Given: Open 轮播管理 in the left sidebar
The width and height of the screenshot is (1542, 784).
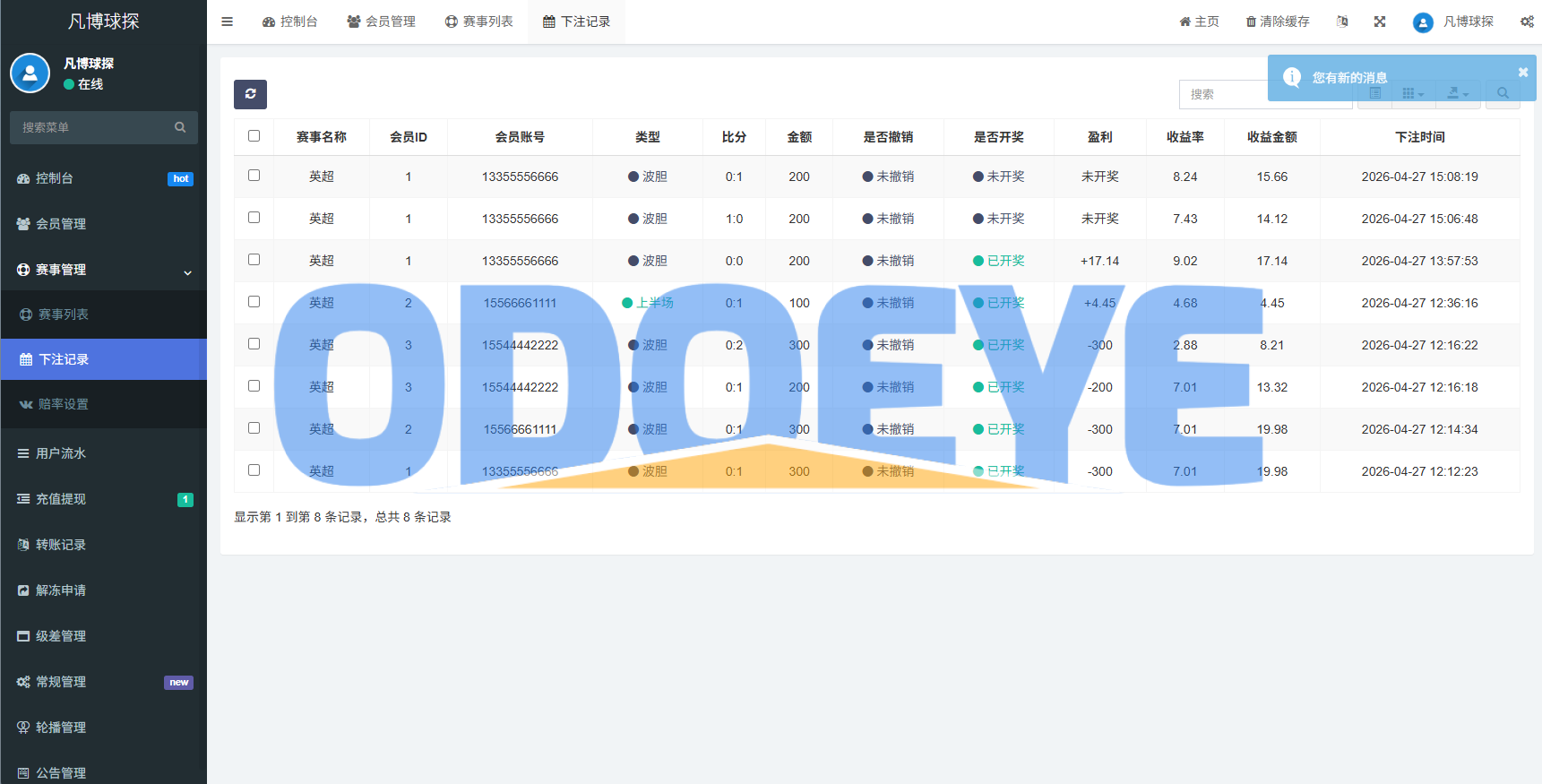Looking at the screenshot, I should click(x=103, y=728).
